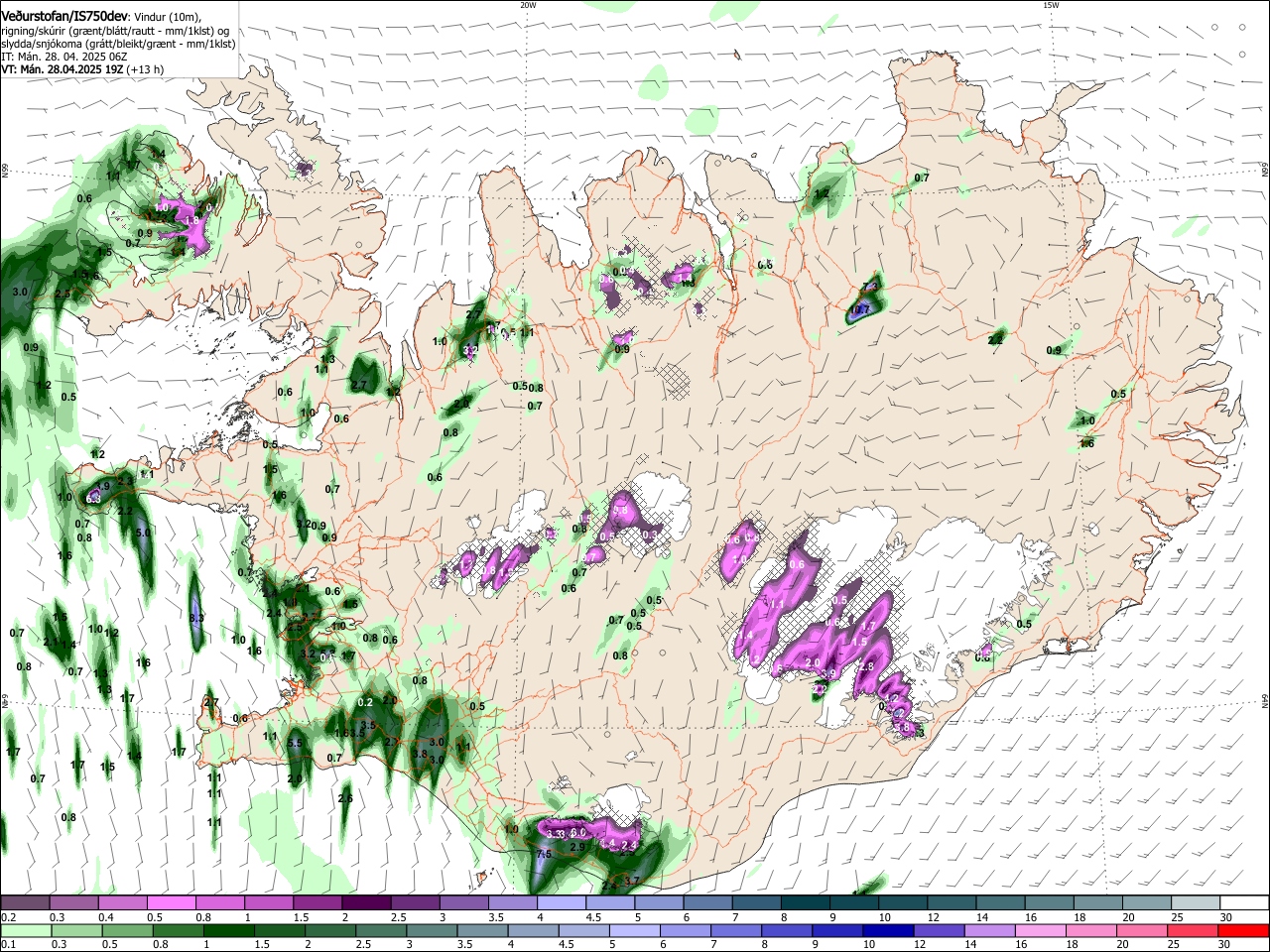
Task: Pick the darkest purple snow swatch between 2 and 2.5
Action: [x=366, y=902]
